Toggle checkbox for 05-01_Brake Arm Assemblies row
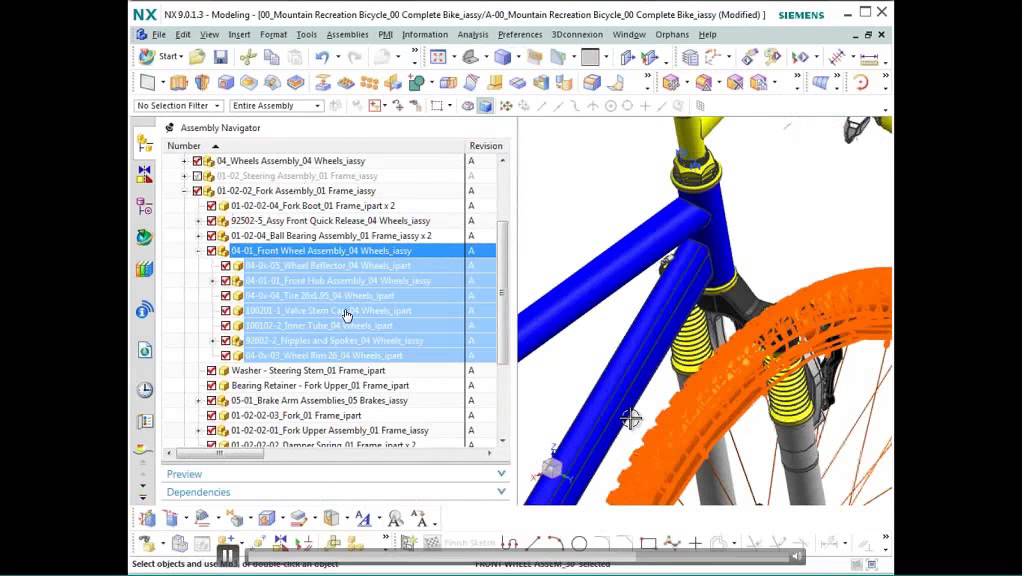The width and height of the screenshot is (1024, 576). [x=212, y=400]
